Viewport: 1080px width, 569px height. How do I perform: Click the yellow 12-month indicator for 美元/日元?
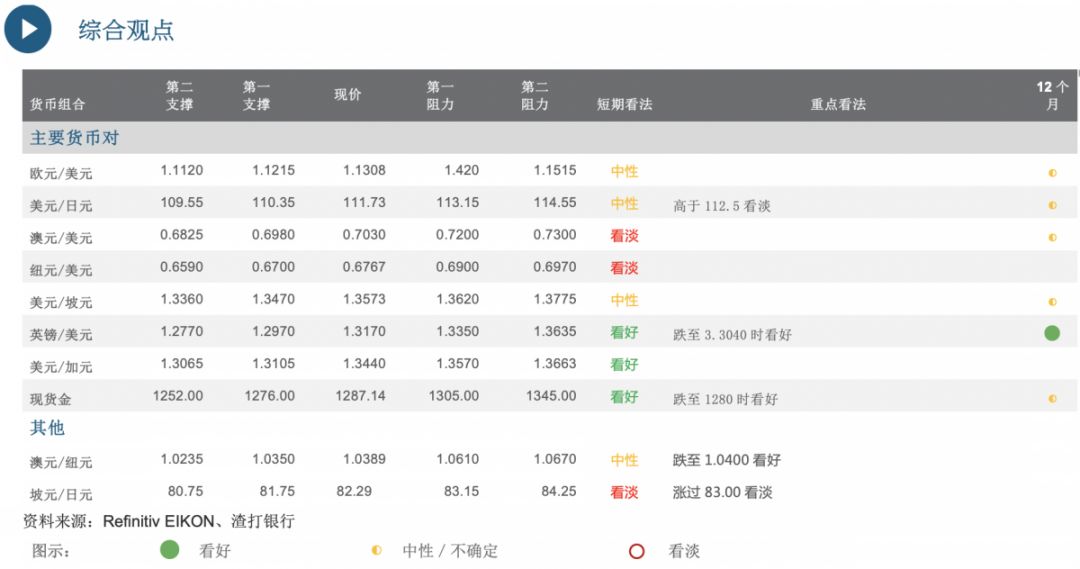click(x=1052, y=205)
